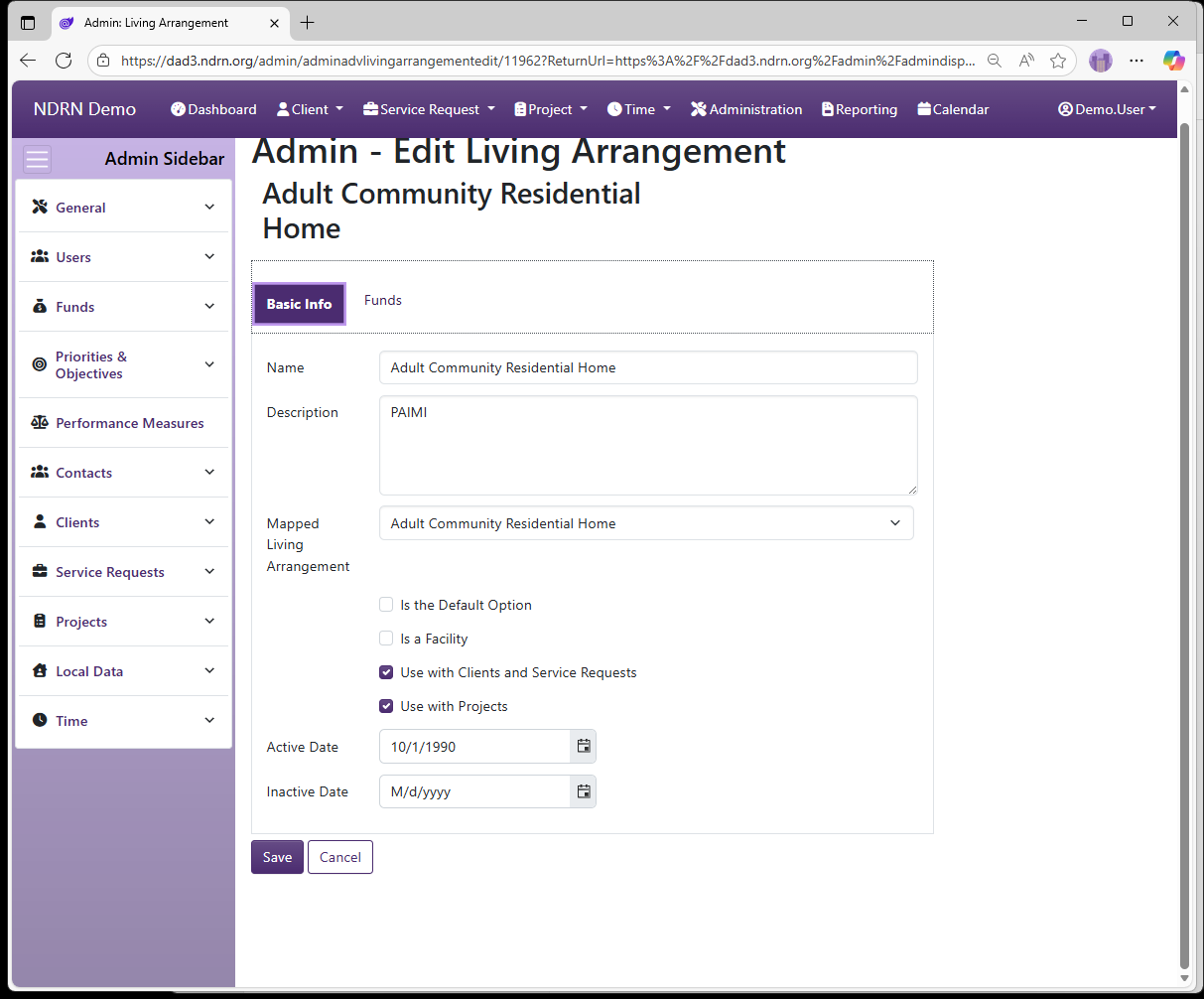Click the Inactive Date input field
This screenshot has height=999, width=1204.
[474, 791]
